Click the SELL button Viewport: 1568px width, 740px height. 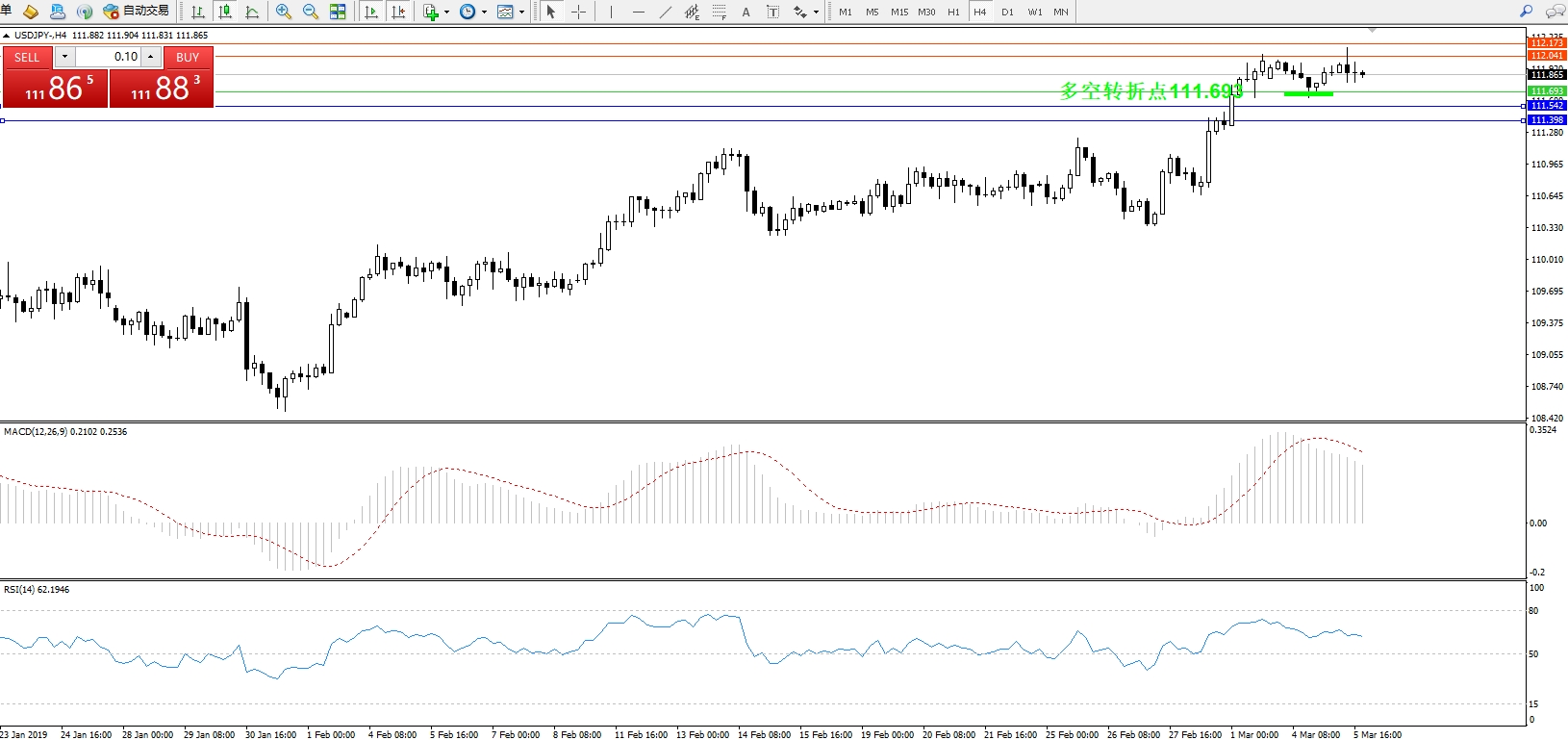pos(27,58)
